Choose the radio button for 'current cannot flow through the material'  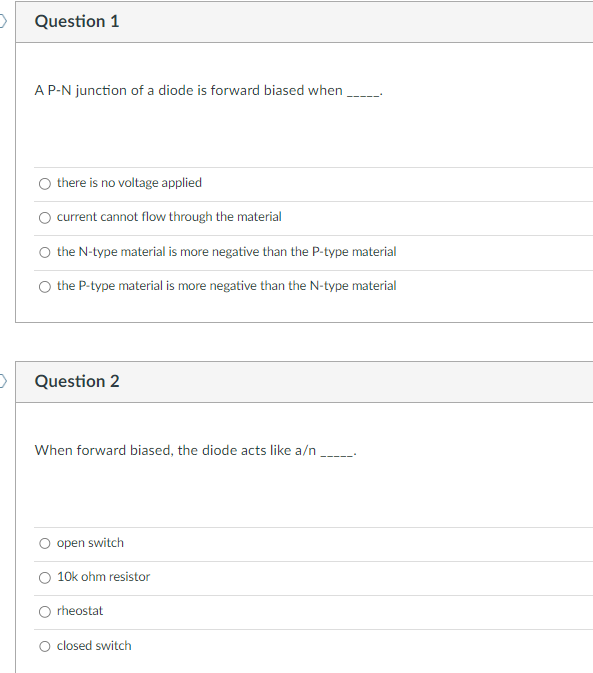click(x=45, y=218)
